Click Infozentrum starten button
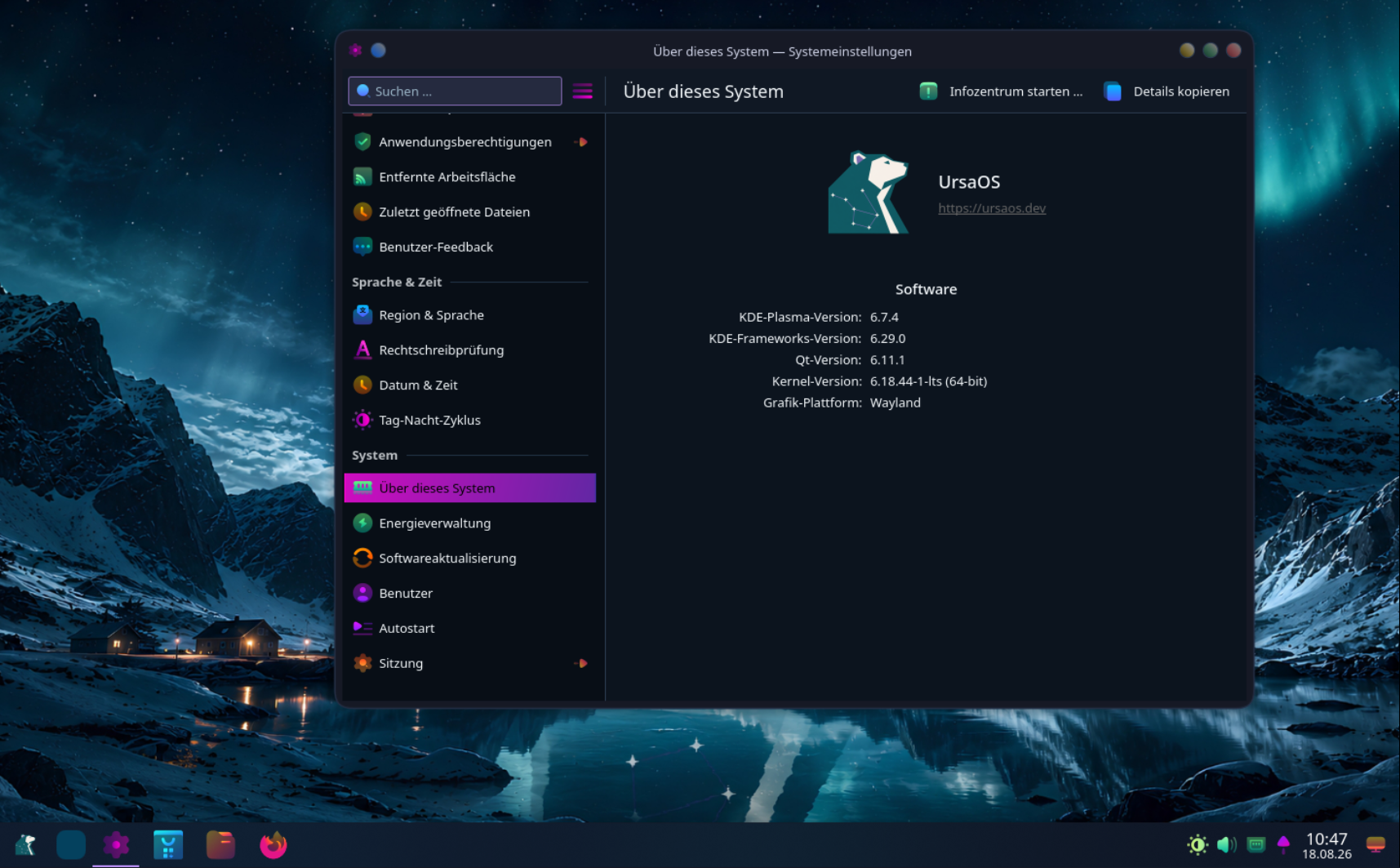 point(1001,91)
